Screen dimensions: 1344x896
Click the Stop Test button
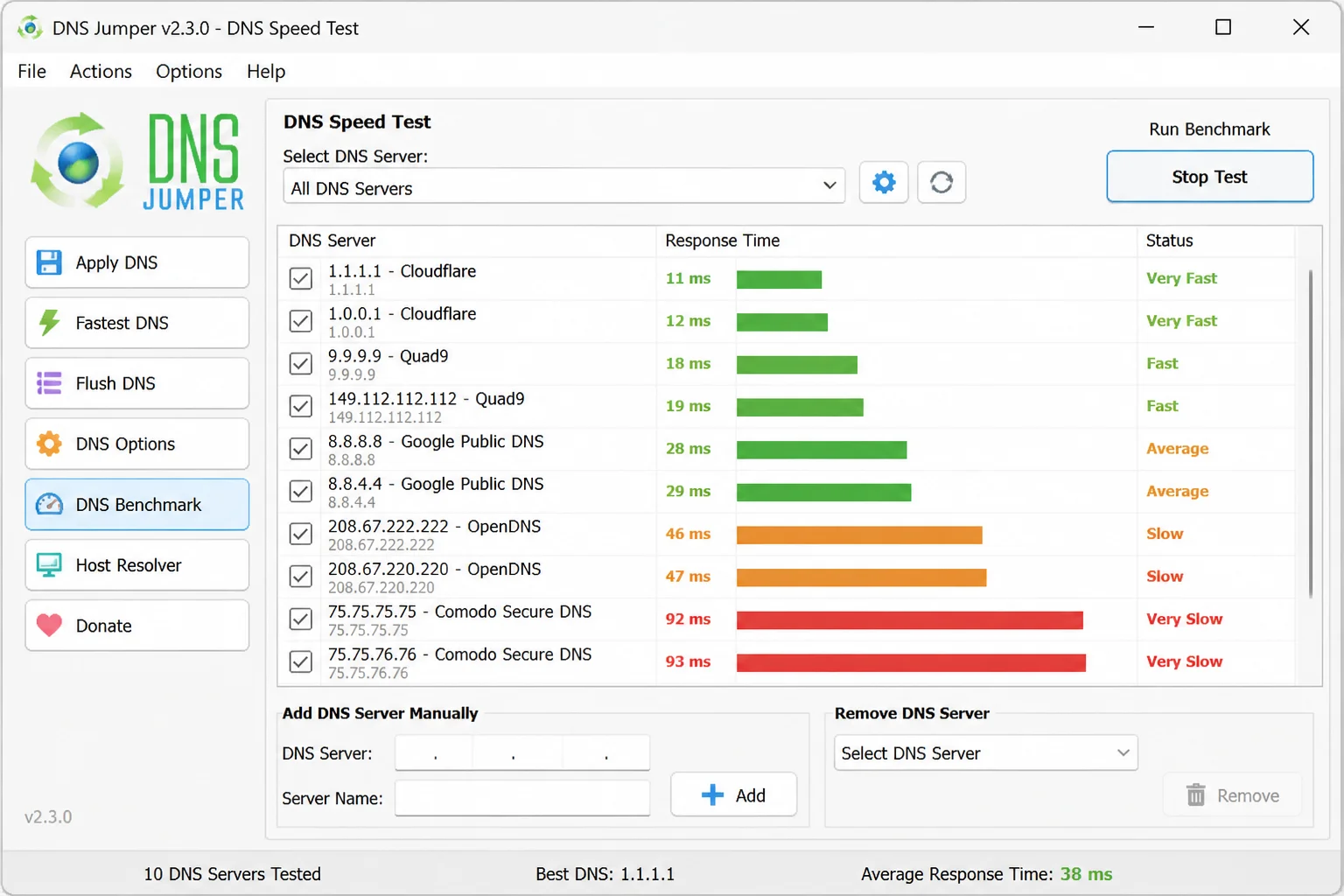point(1209,177)
